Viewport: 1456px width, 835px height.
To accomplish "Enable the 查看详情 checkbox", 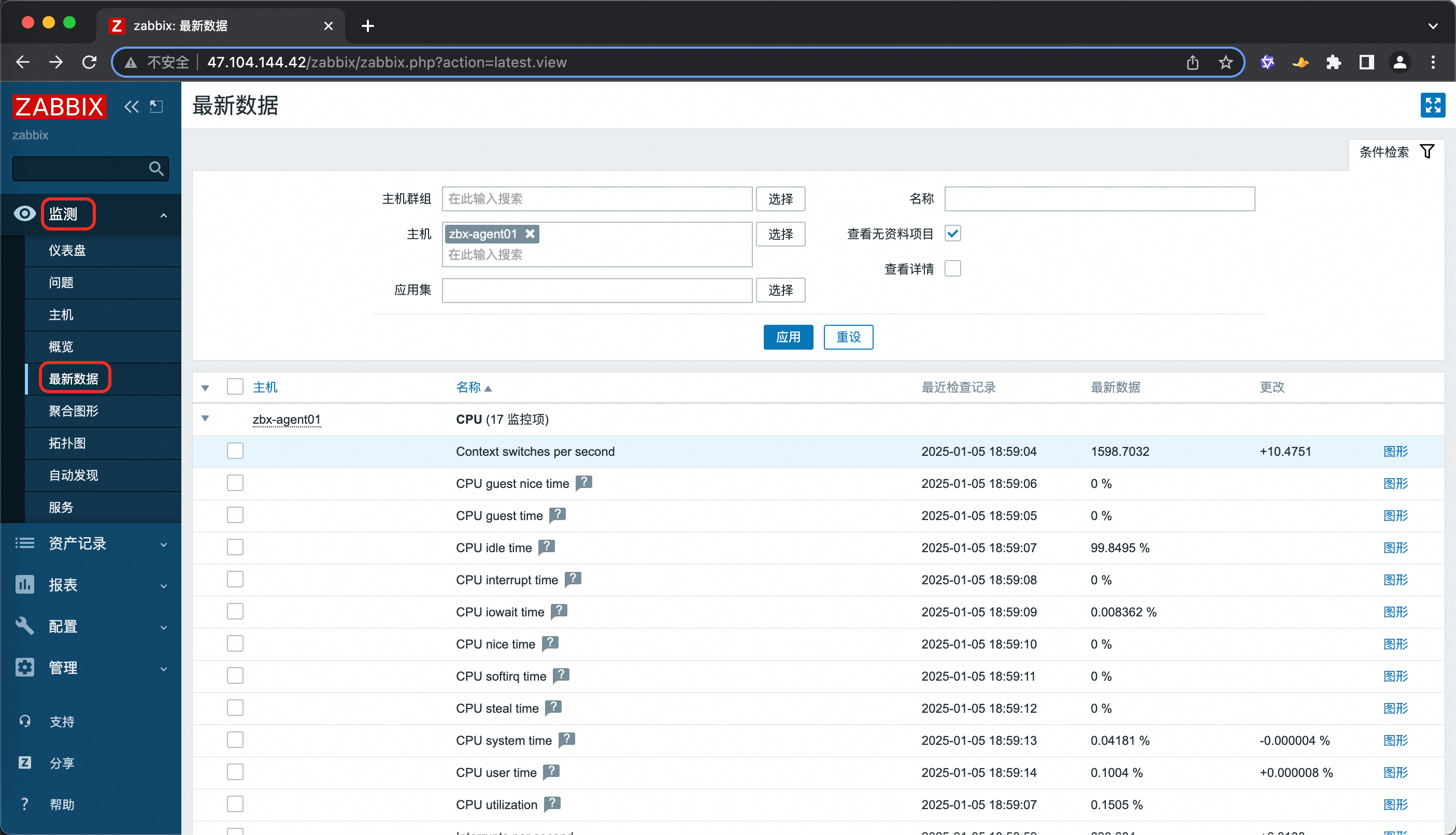I will [x=953, y=268].
